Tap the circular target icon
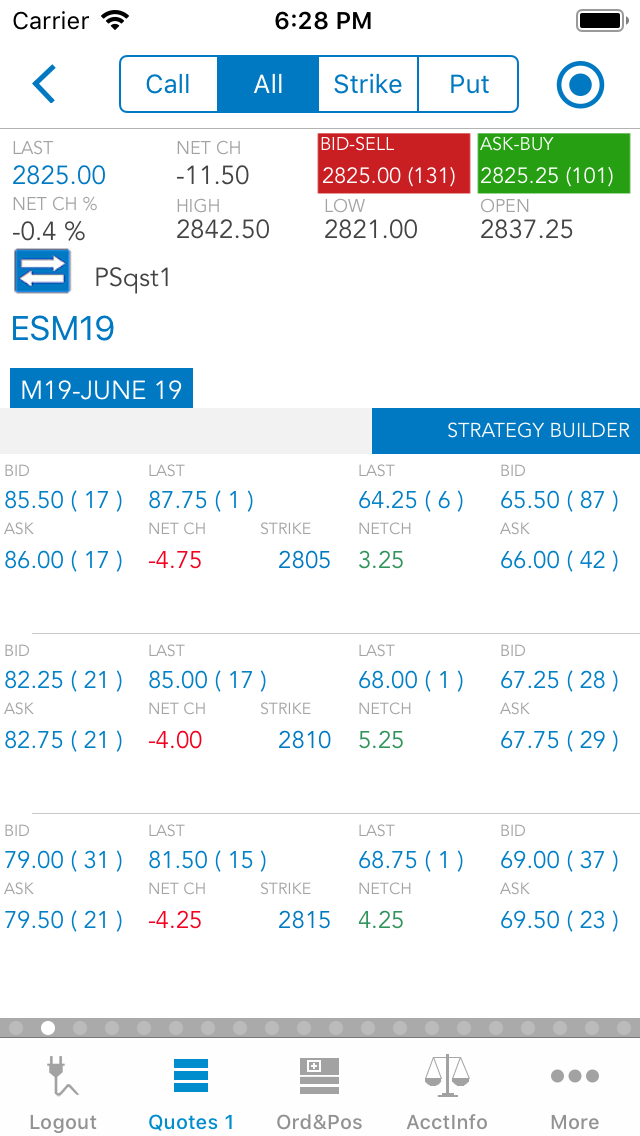640x1136 pixels. pyautogui.click(x=580, y=85)
